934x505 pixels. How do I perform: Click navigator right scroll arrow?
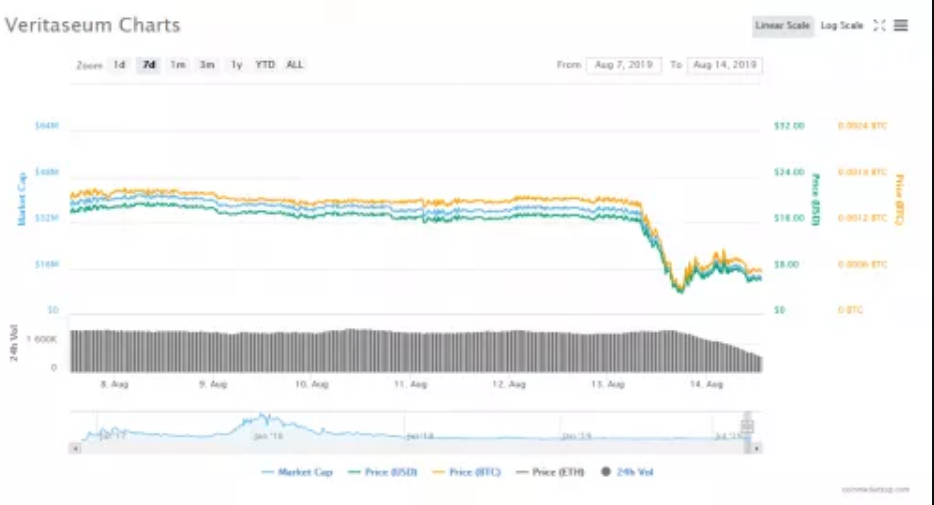point(756,448)
